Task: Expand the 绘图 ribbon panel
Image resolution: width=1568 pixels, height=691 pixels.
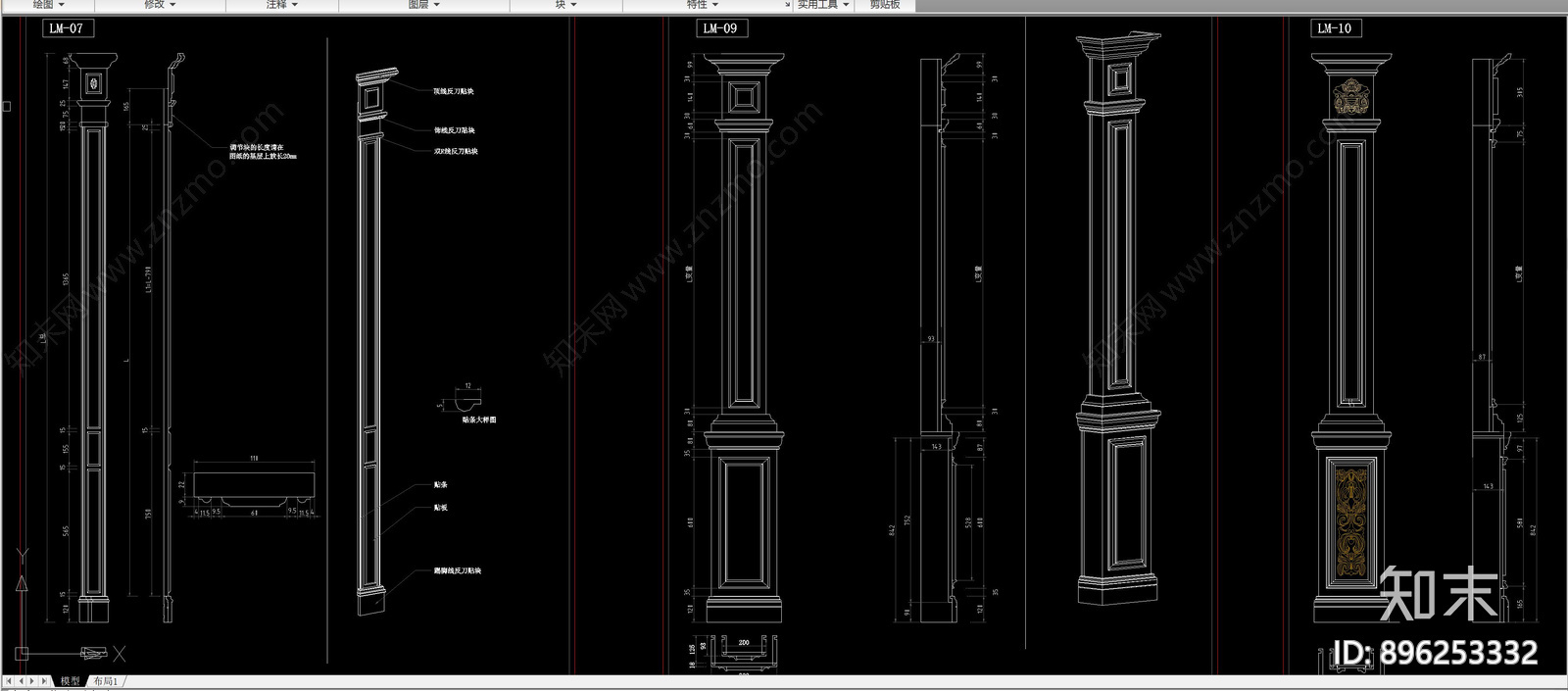Action: pos(49,5)
